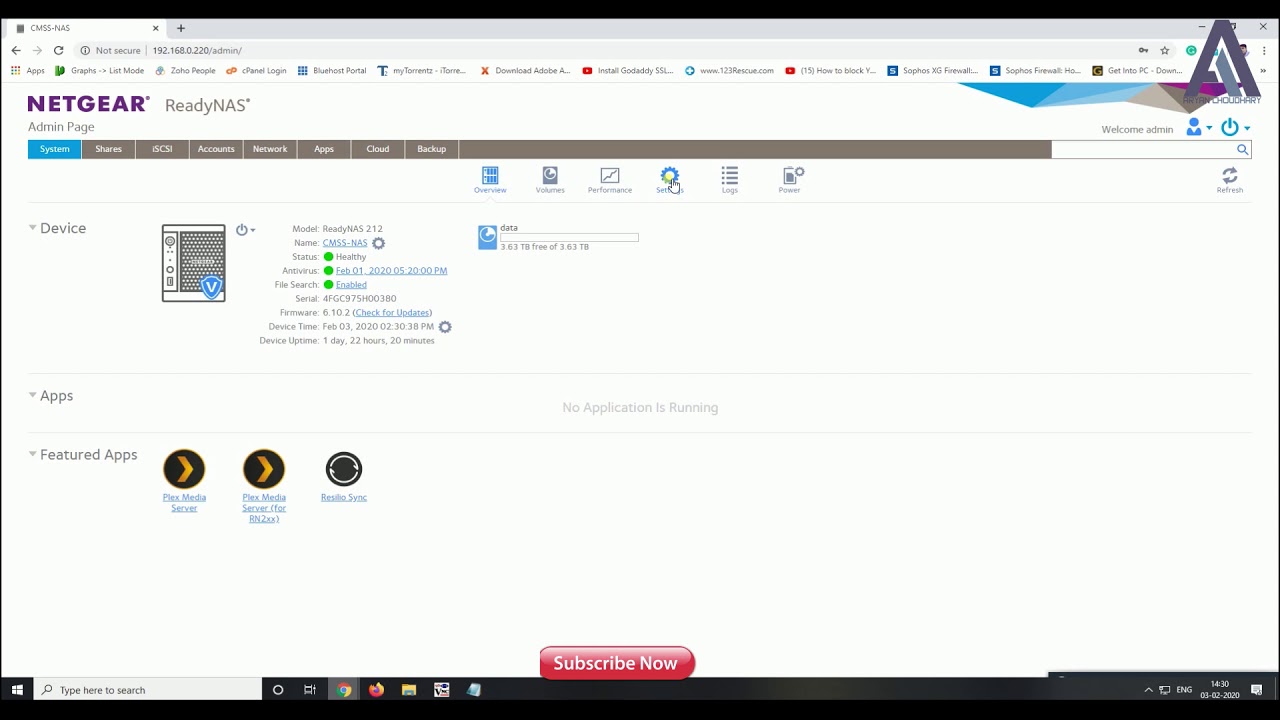Refresh the admin page data

[1230, 180]
